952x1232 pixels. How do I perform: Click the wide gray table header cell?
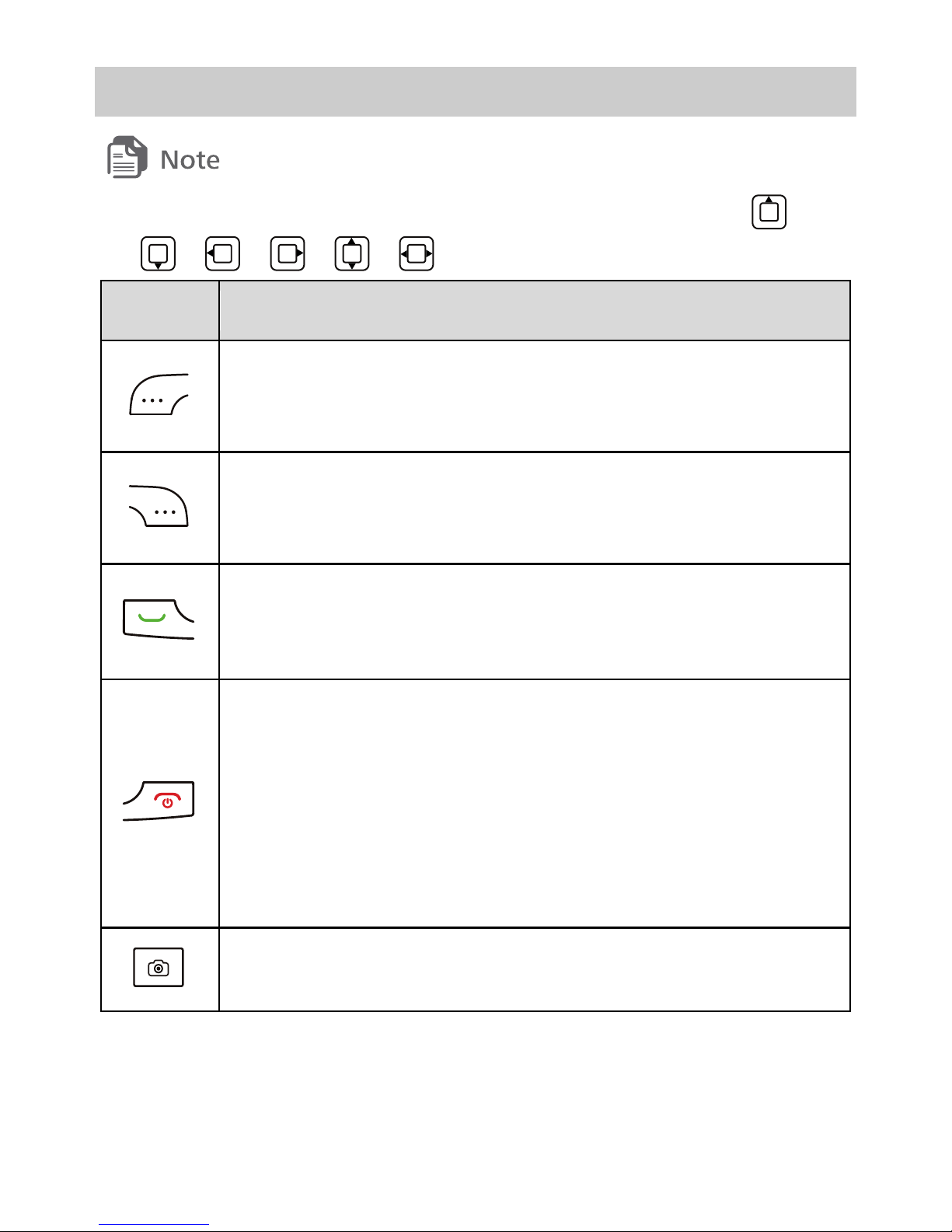[535, 311]
